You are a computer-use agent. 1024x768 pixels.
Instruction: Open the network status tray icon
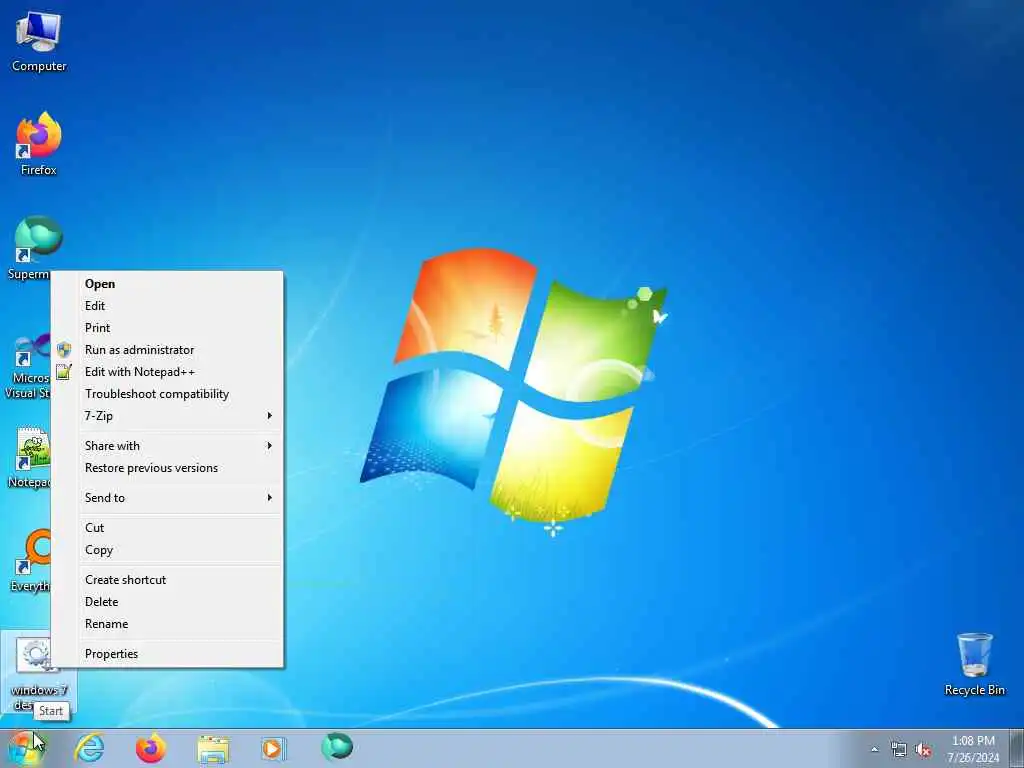[x=899, y=750]
